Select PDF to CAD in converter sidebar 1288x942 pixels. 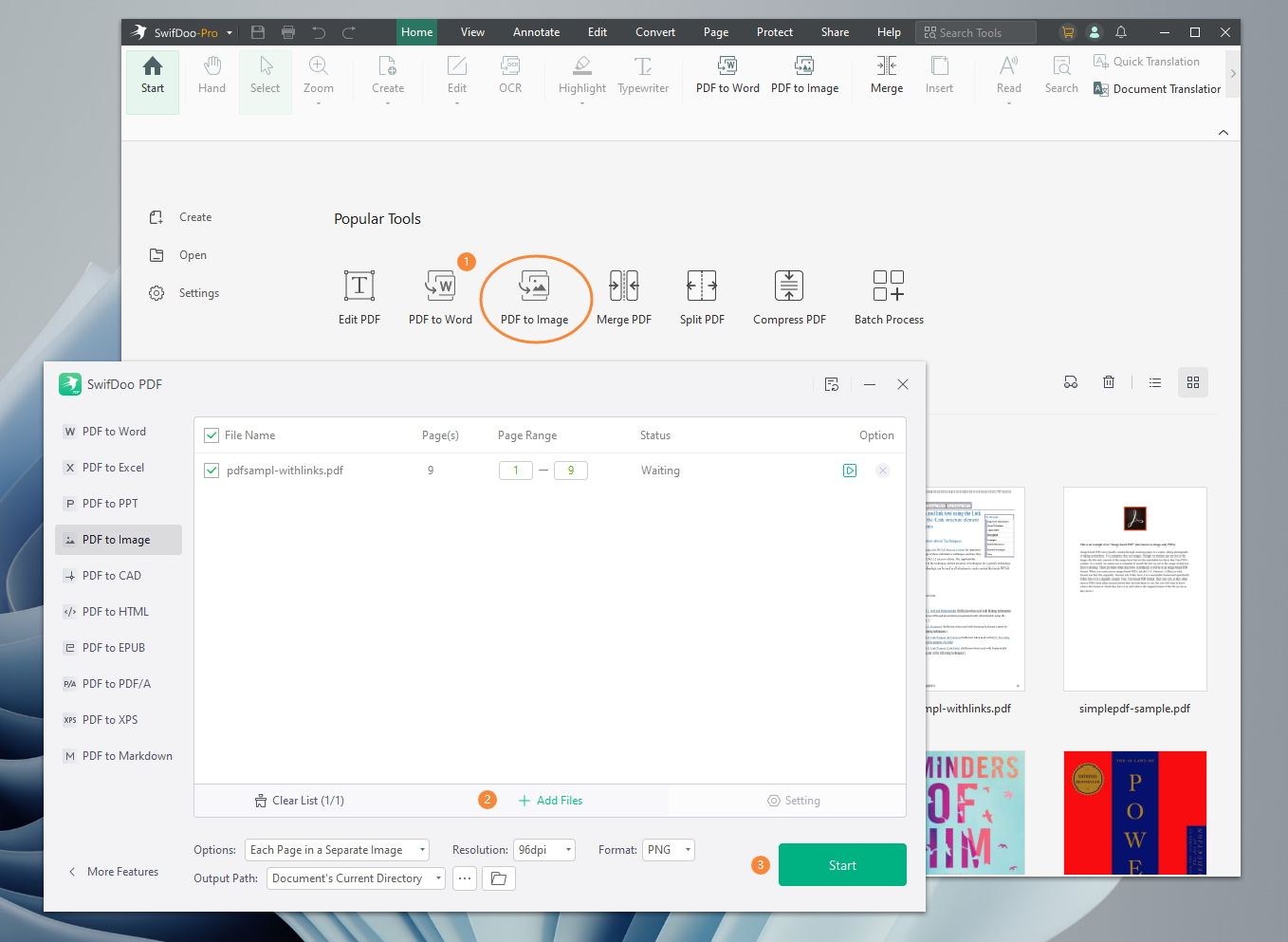(119, 576)
